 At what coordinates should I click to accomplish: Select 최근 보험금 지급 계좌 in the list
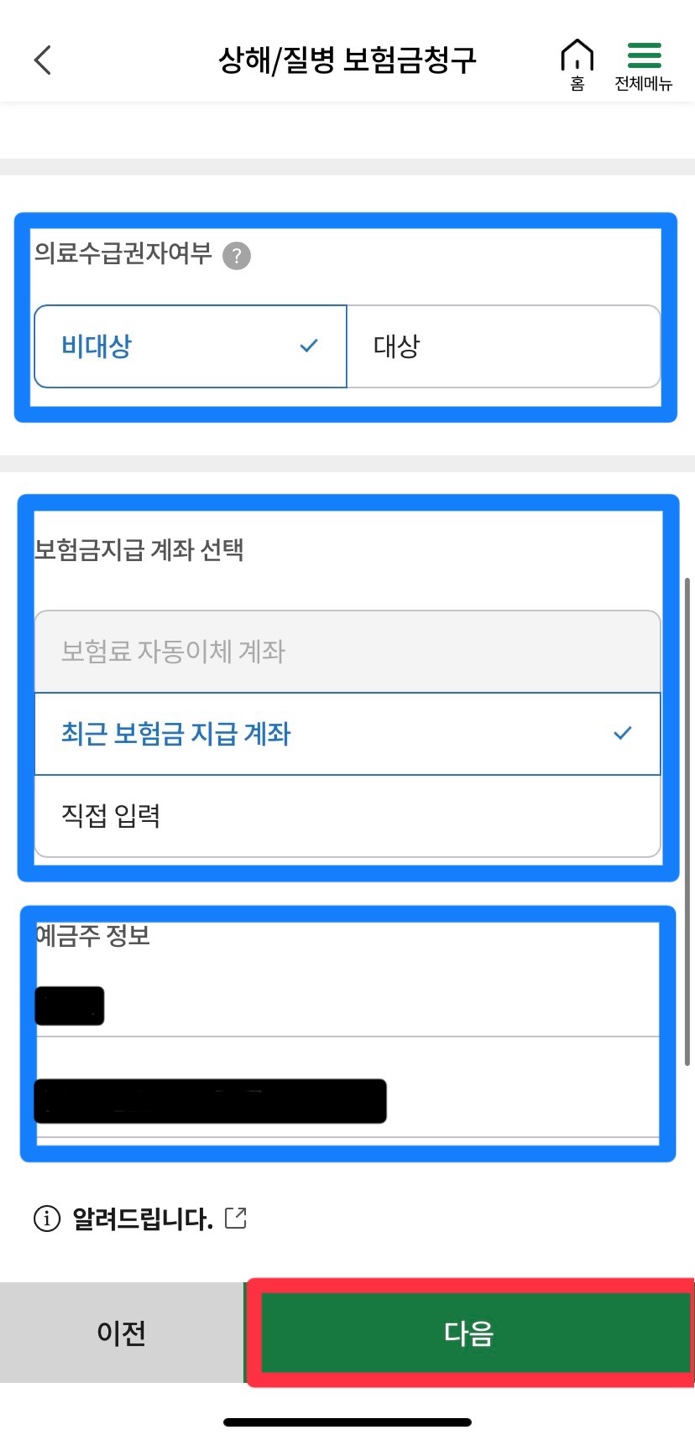[347, 732]
